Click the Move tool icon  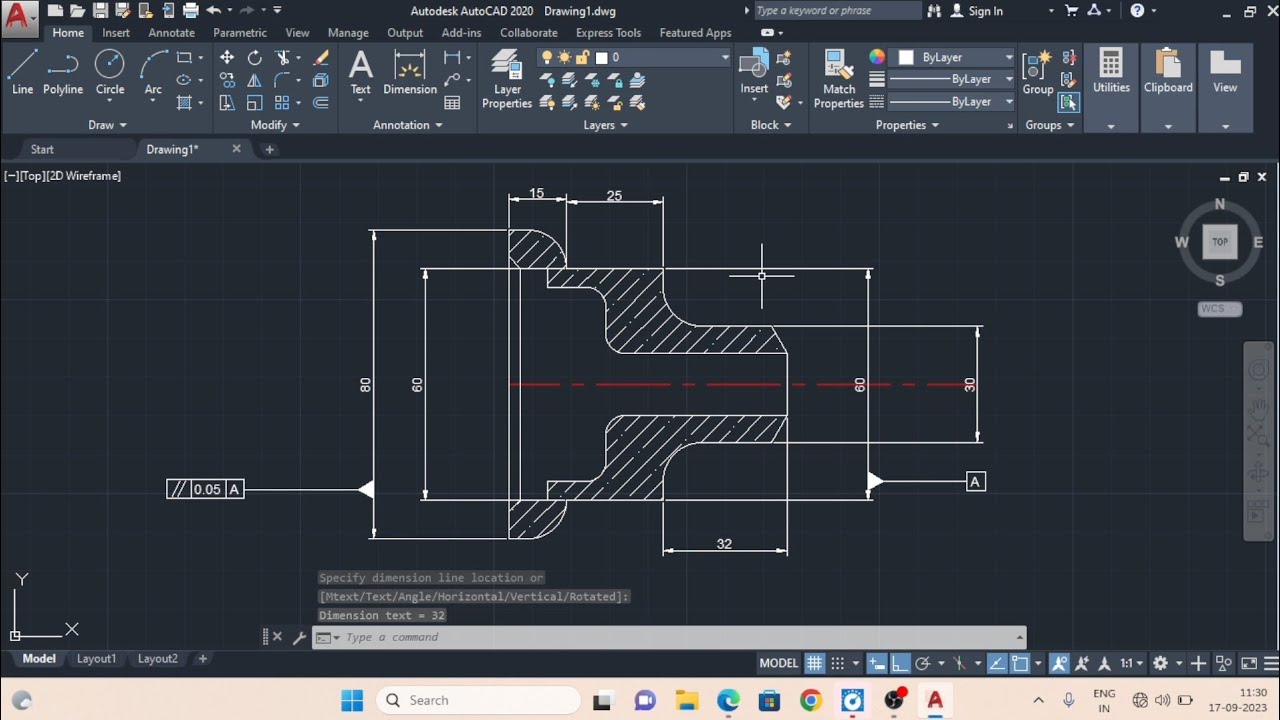pos(227,58)
